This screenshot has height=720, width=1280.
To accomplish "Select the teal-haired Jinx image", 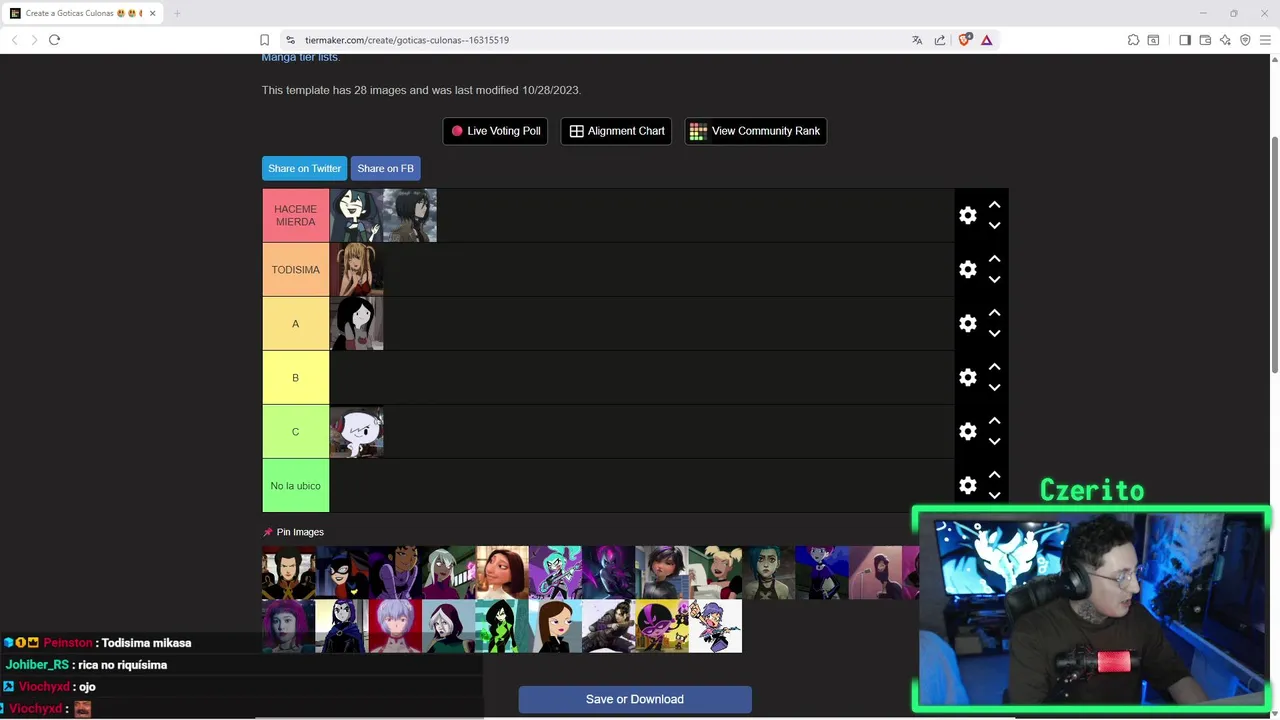I will pos(769,572).
